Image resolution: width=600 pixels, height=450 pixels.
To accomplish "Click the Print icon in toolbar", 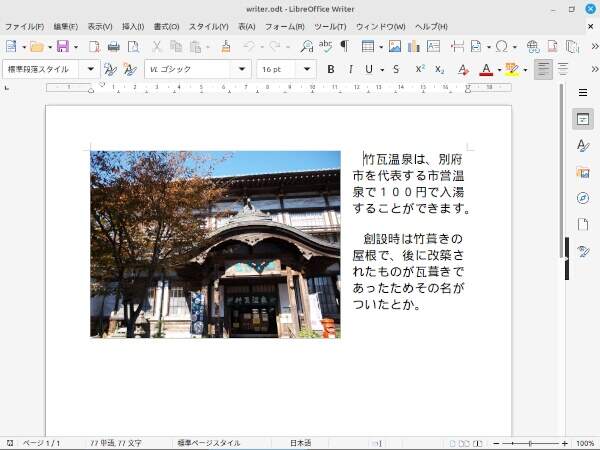I will coord(113,46).
